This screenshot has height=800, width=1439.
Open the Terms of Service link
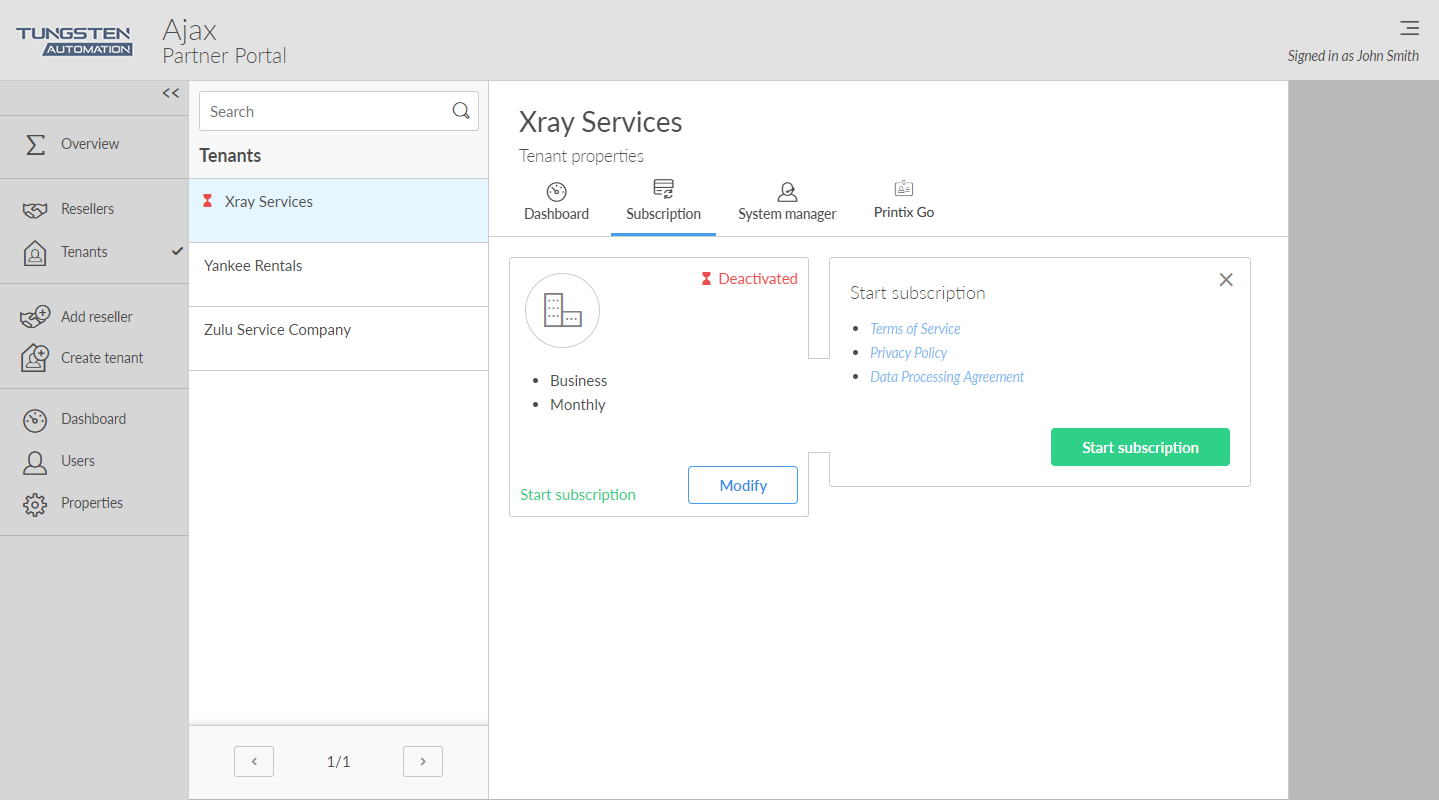pos(915,329)
